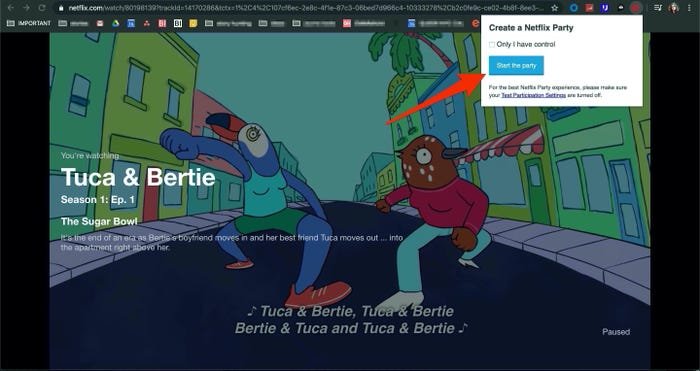Viewport: 700px width, 371px height.
Task: Click the netflix.com address bar URL
Action: point(306,8)
